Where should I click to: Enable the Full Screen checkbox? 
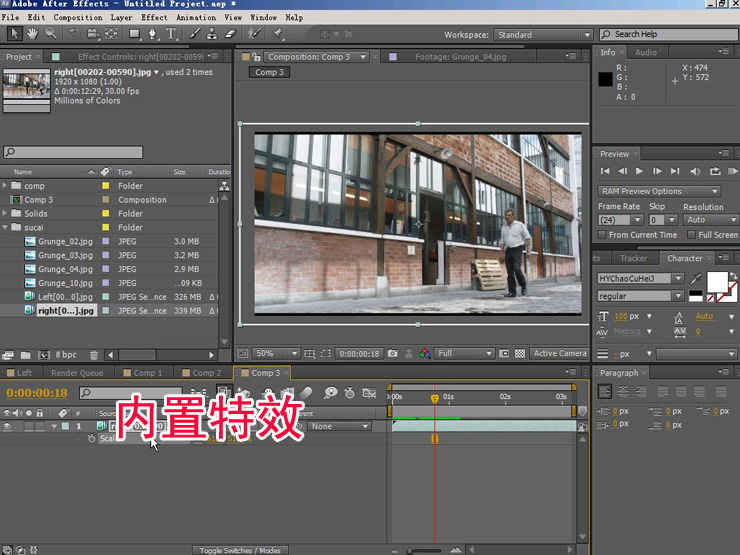(x=692, y=235)
